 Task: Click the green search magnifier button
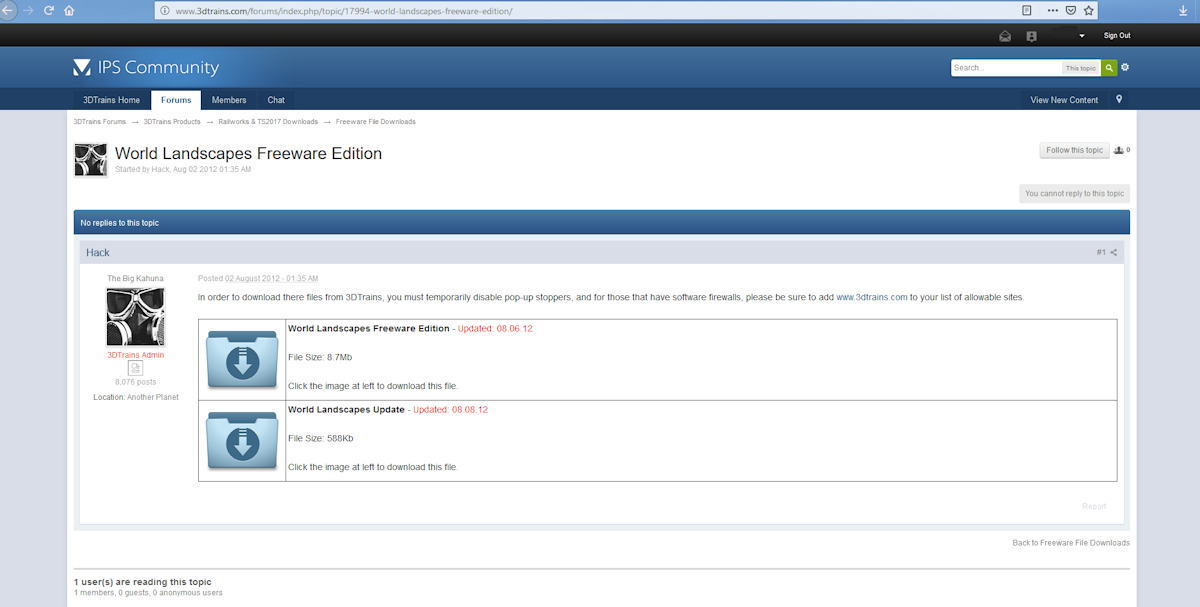[1109, 68]
